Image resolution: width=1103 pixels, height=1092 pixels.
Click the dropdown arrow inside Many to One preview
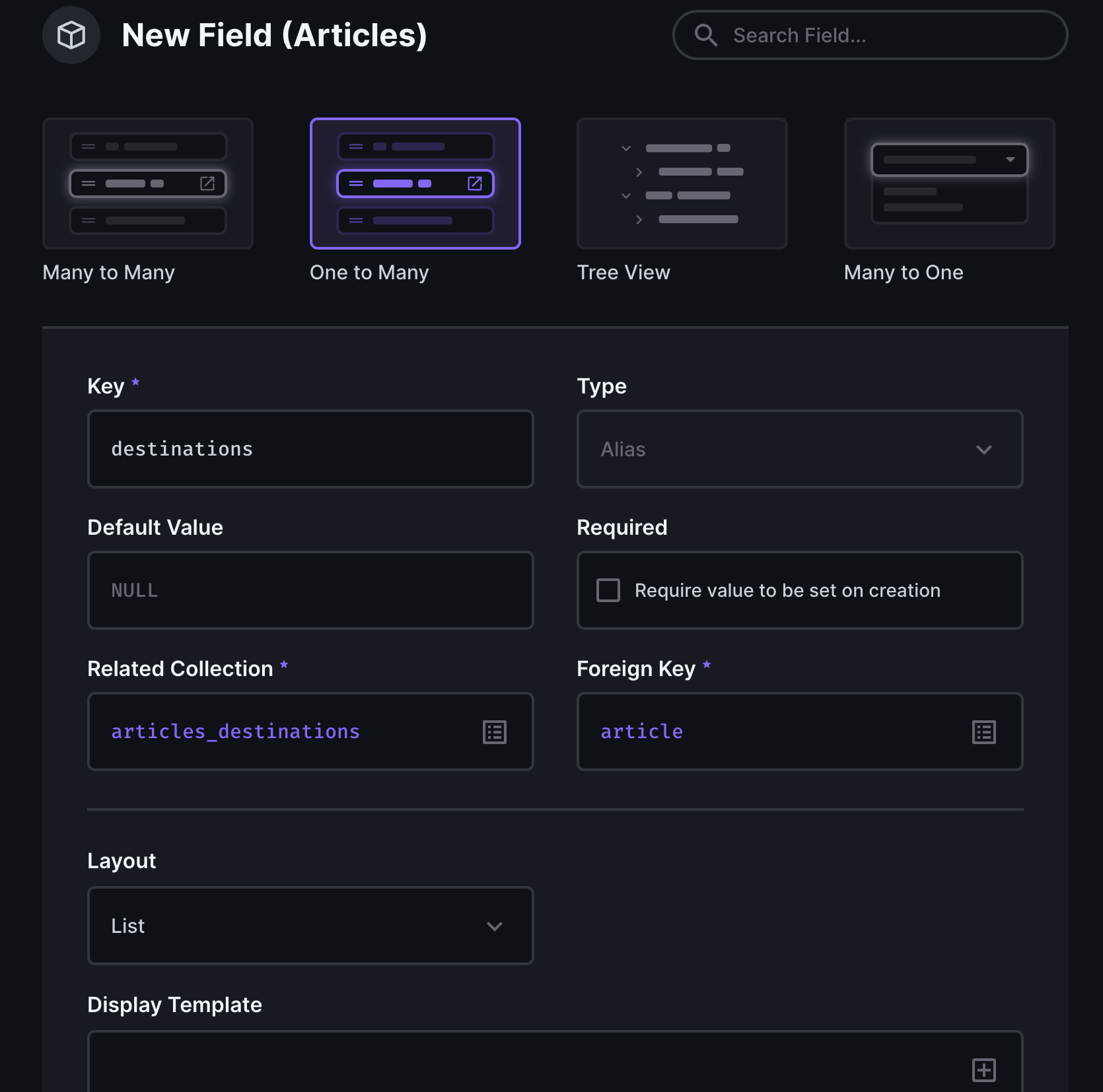click(1011, 159)
